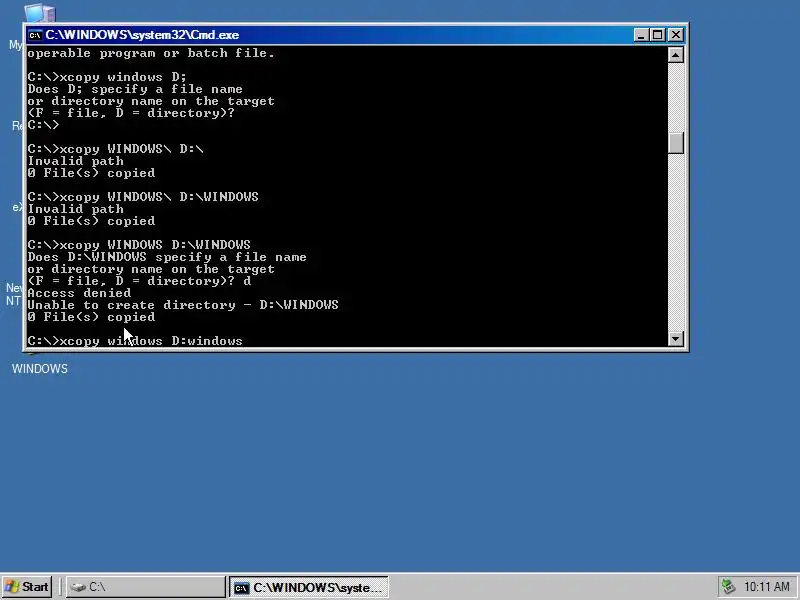Viewport: 800px width, 600px height.
Task: Switch to the C:\ taskbar window
Action: 145,587
